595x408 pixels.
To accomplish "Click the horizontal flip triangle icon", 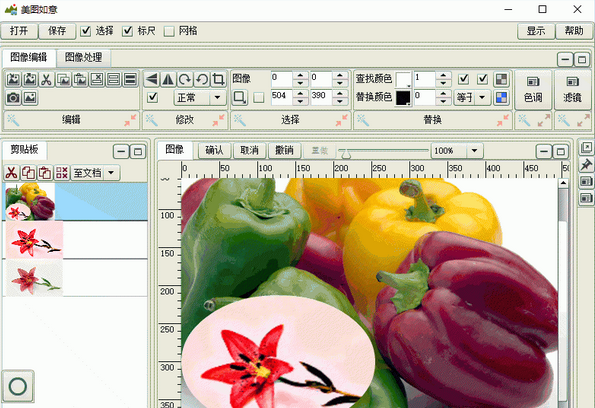I will click(x=151, y=79).
